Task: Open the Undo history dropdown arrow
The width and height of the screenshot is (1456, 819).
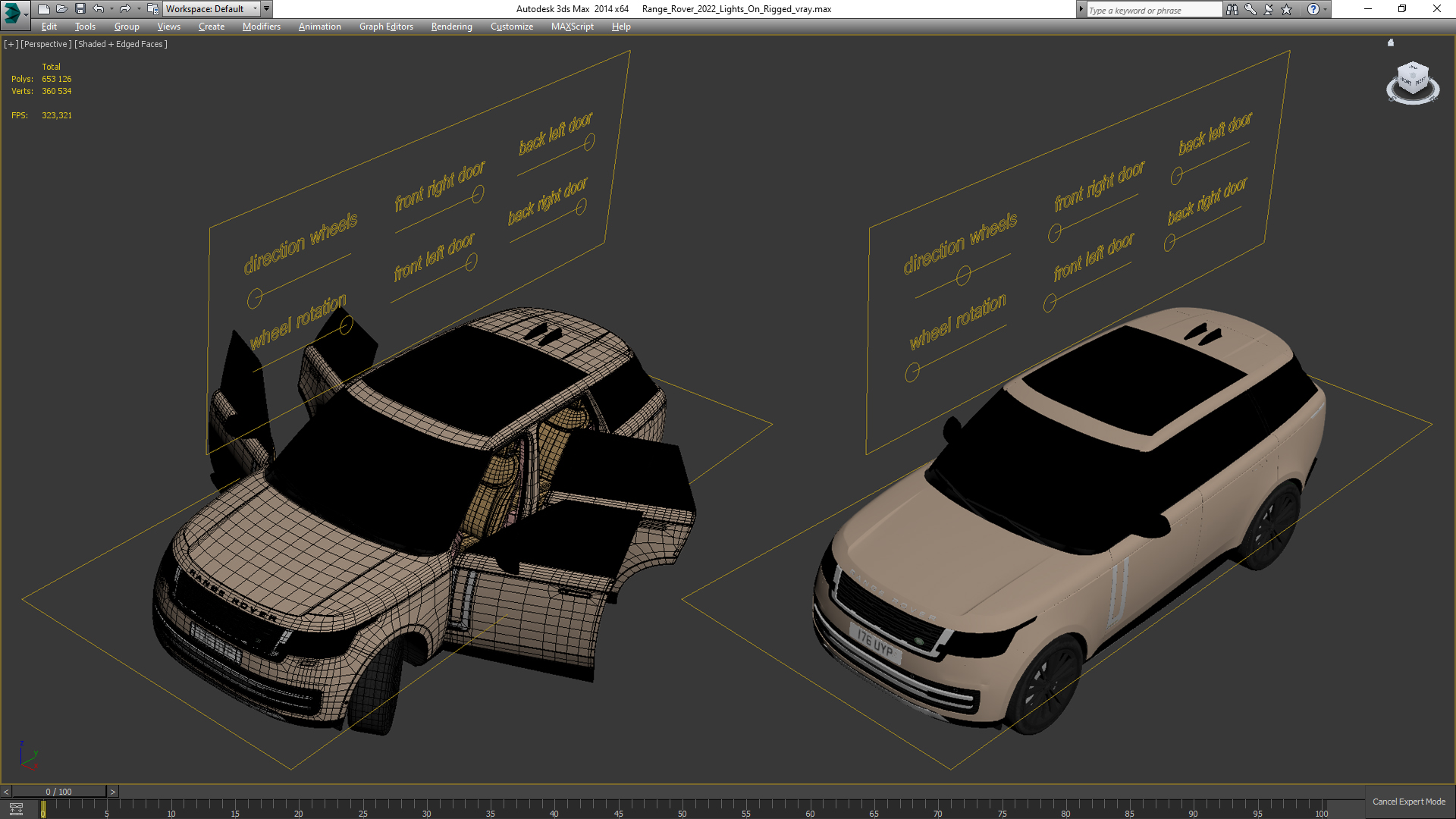Action: point(111,9)
